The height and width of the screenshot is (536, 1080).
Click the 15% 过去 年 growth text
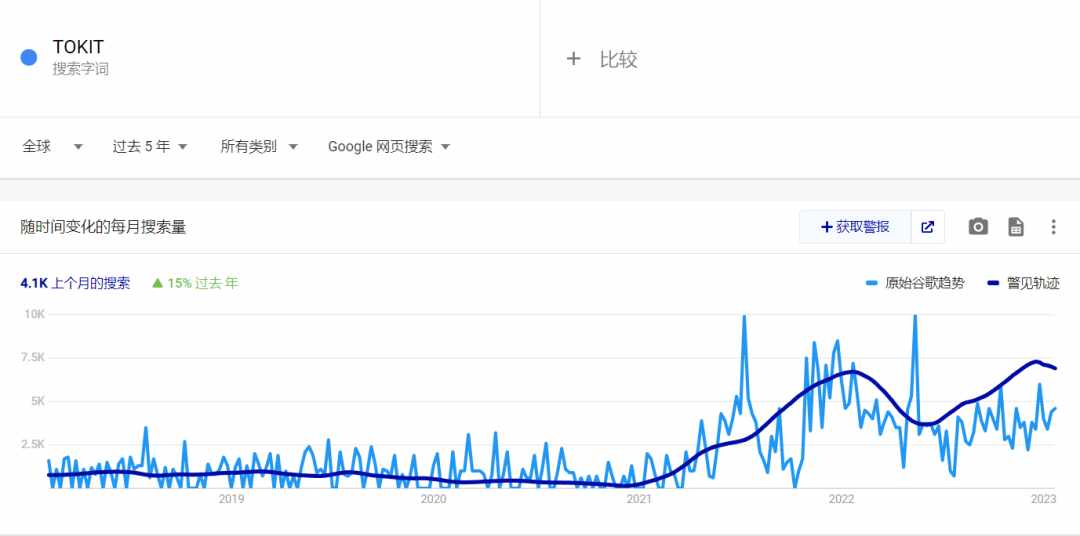(195, 283)
